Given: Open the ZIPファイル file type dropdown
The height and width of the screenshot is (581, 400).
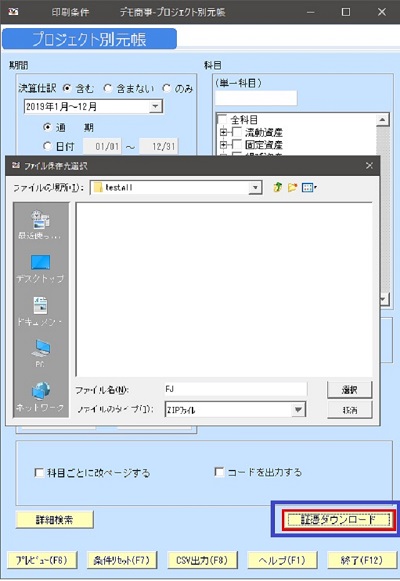Looking at the screenshot, I should pyautogui.click(x=298, y=409).
